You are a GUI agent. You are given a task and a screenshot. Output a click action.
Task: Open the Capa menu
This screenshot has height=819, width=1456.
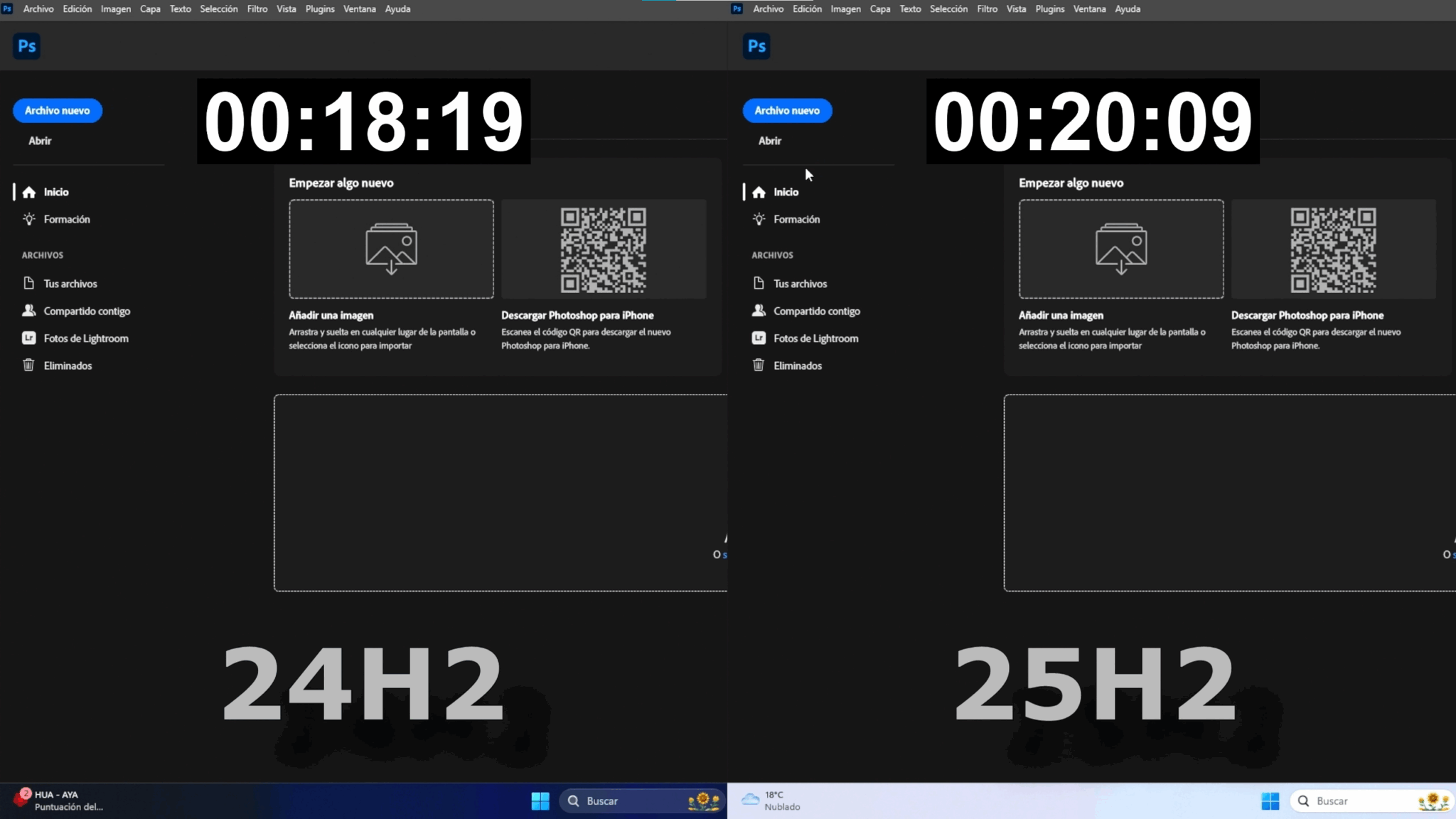[150, 9]
